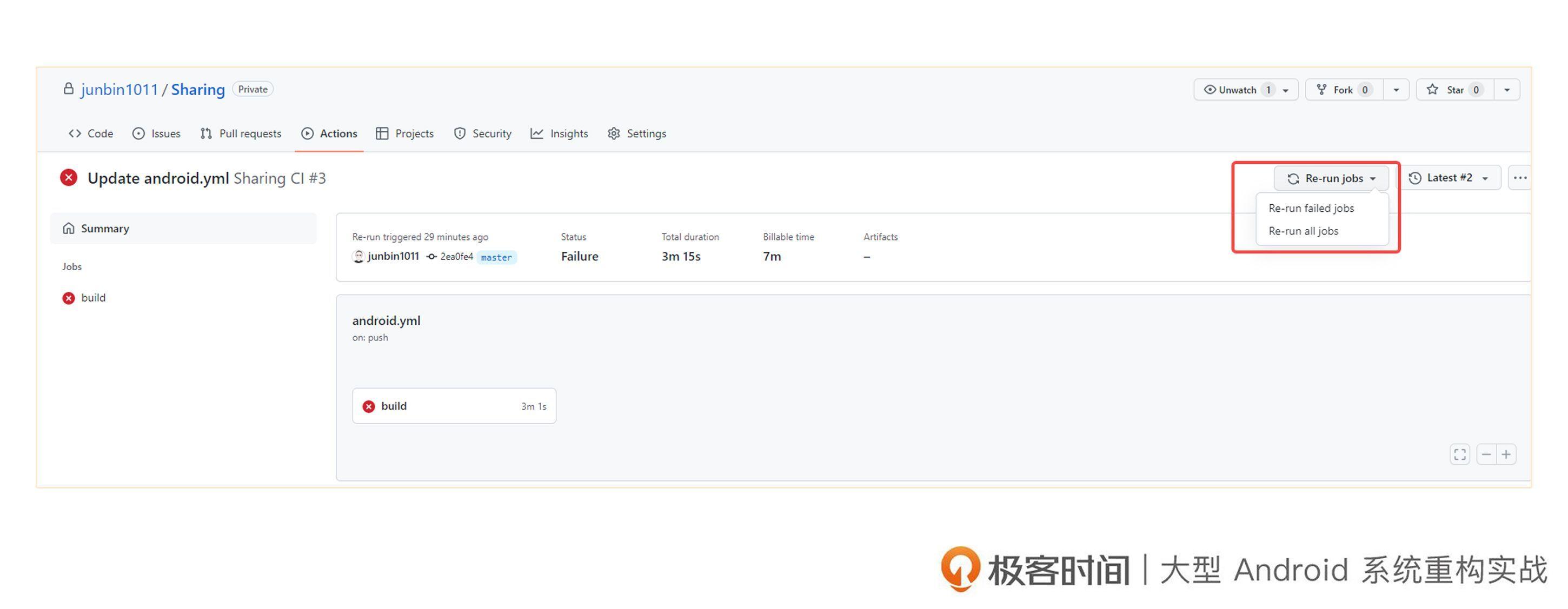The image size is (1568, 609).
Task: Click the Fork repository button
Action: pyautogui.click(x=1344, y=90)
